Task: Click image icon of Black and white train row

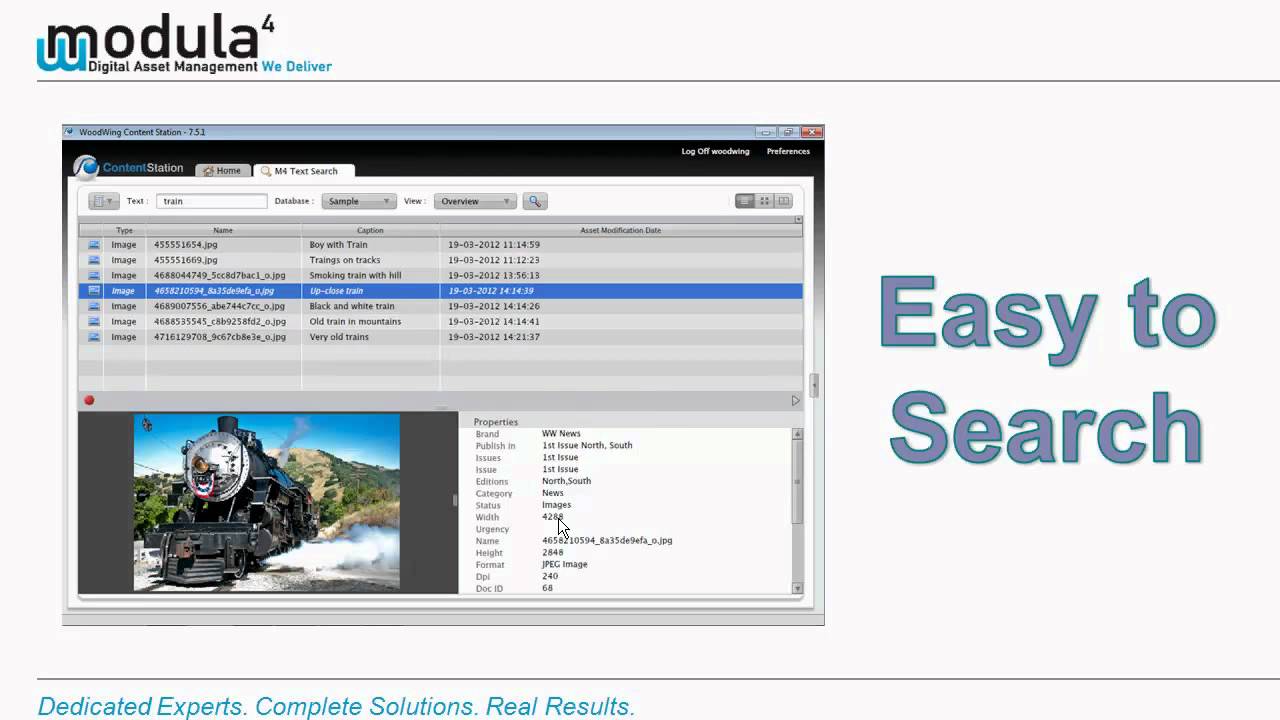Action: (x=94, y=306)
